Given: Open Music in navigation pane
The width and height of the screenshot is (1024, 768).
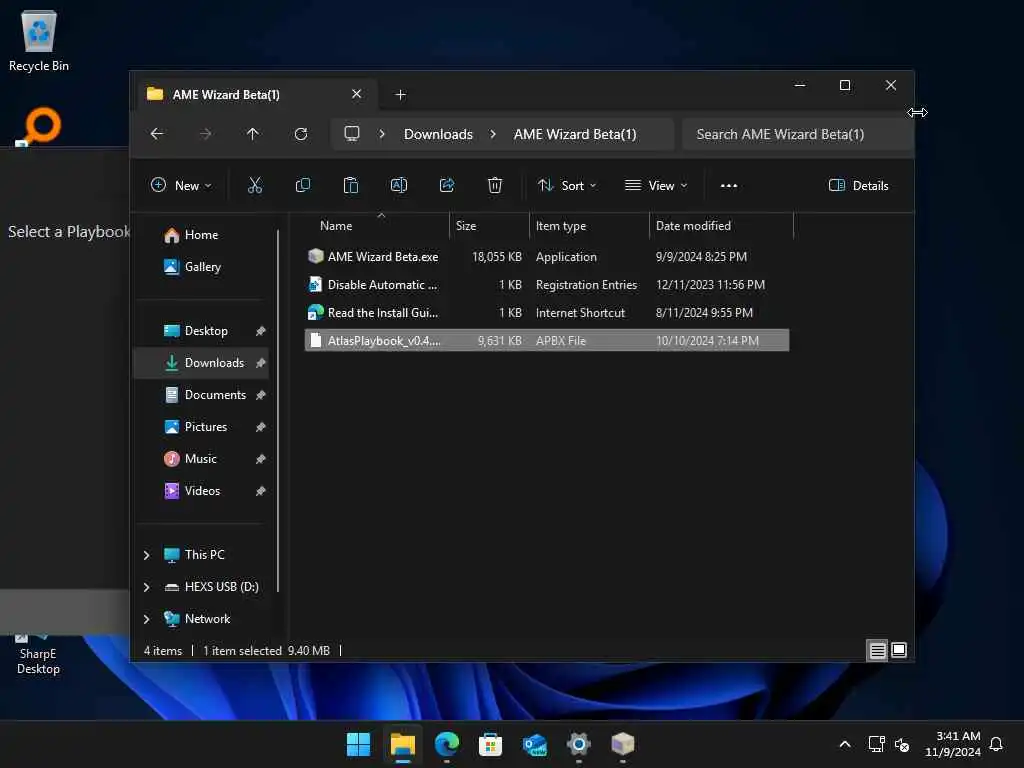Looking at the screenshot, I should point(200,458).
